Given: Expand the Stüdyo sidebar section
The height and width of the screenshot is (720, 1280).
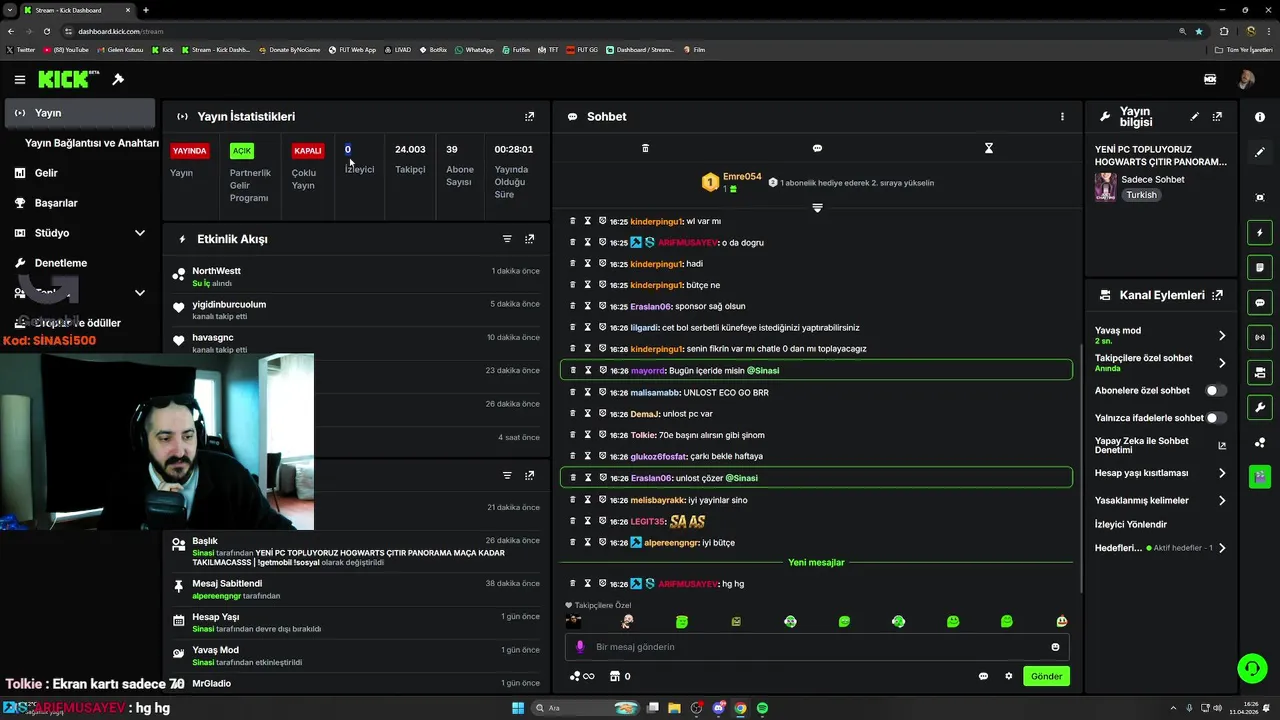Looking at the screenshot, I should (x=139, y=233).
